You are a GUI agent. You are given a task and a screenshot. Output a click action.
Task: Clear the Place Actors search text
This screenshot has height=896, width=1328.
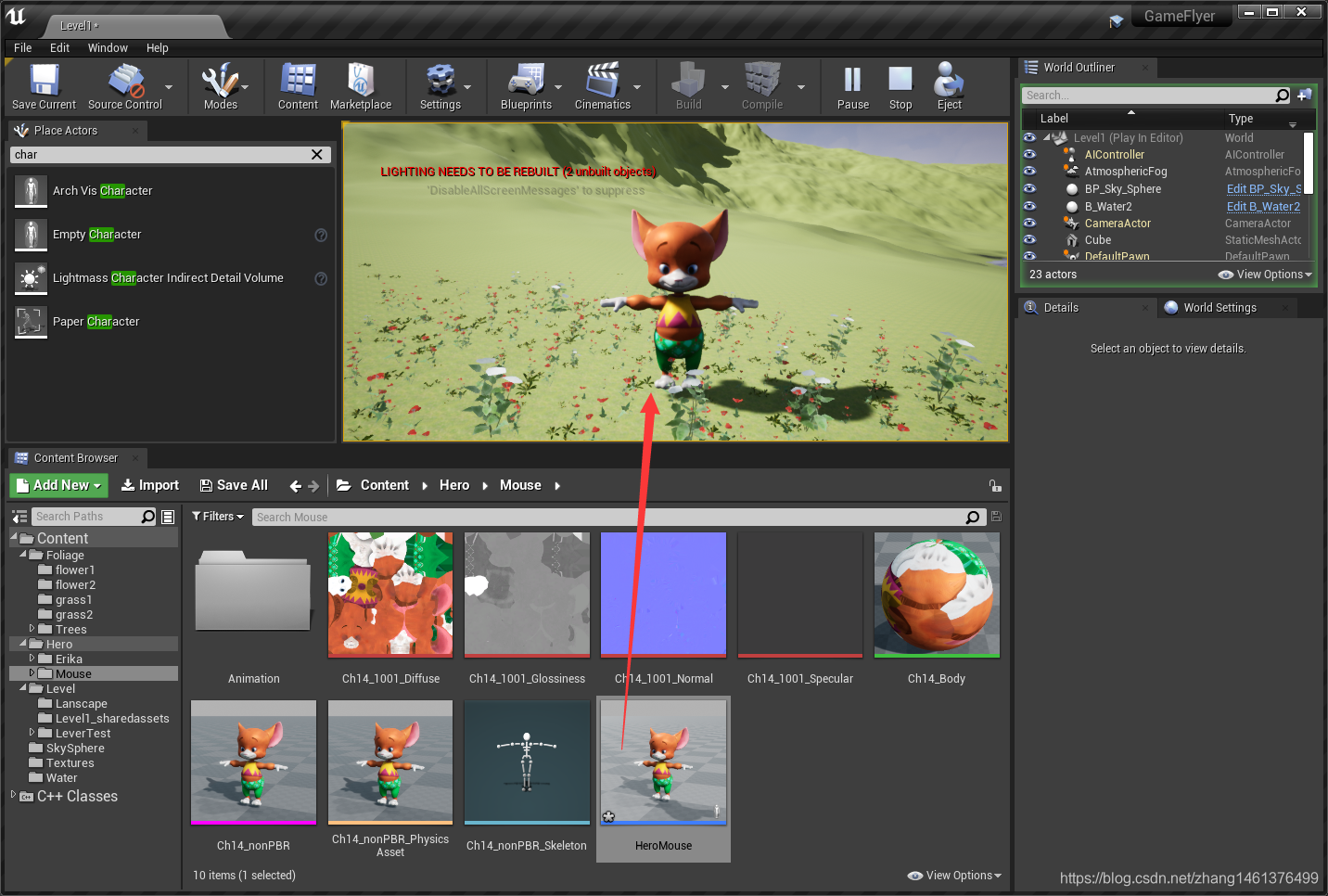point(317,155)
